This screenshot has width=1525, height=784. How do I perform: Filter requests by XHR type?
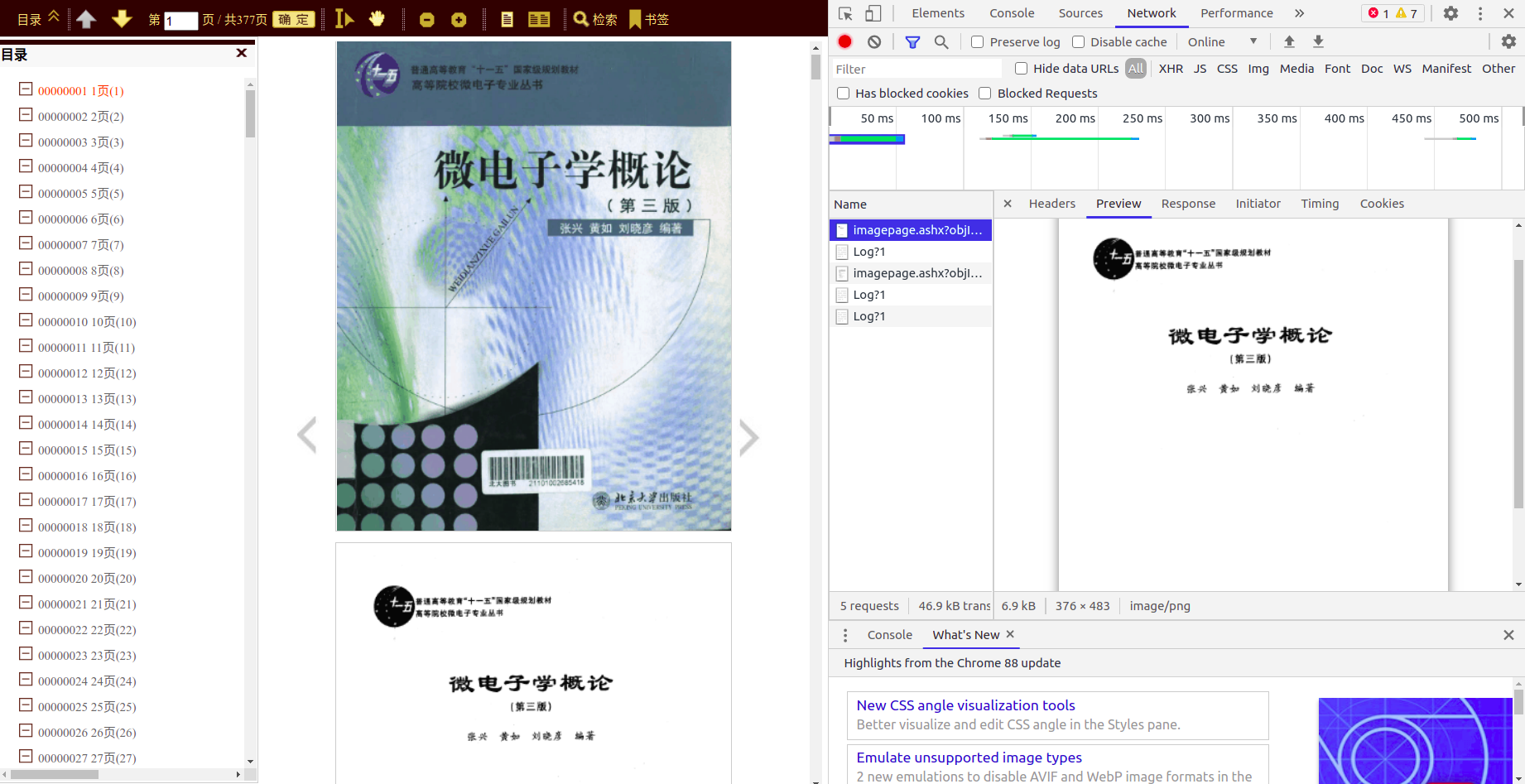[1171, 69]
